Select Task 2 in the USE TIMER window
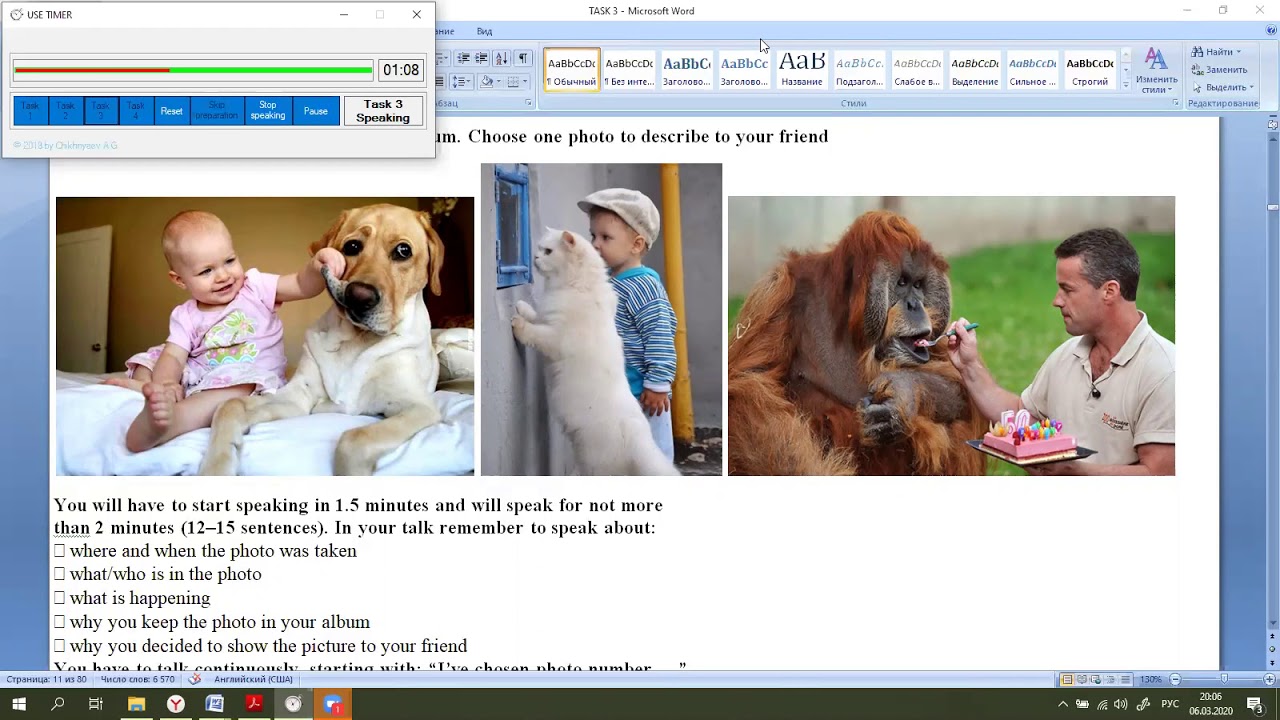The width and height of the screenshot is (1280, 720). pyautogui.click(x=66, y=110)
